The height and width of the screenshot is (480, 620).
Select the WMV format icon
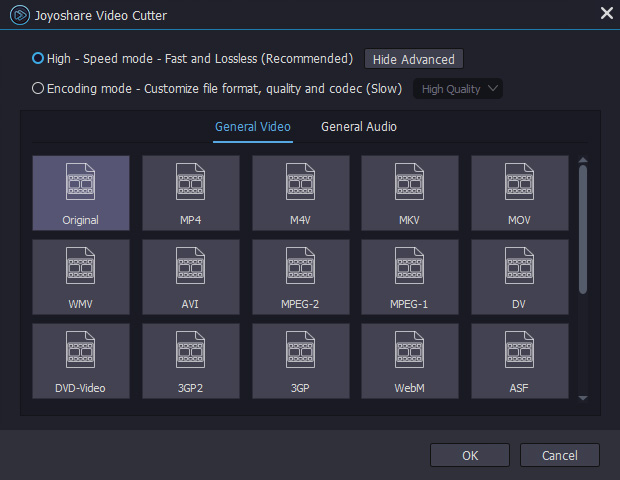point(81,277)
